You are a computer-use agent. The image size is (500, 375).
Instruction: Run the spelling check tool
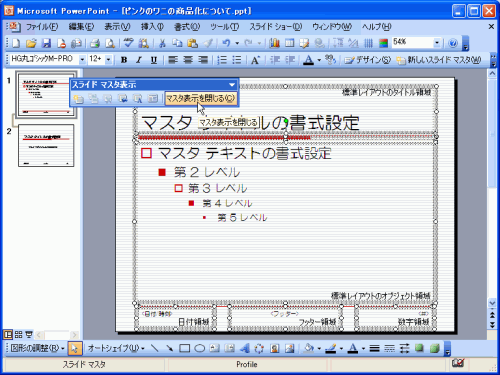tap(128, 43)
